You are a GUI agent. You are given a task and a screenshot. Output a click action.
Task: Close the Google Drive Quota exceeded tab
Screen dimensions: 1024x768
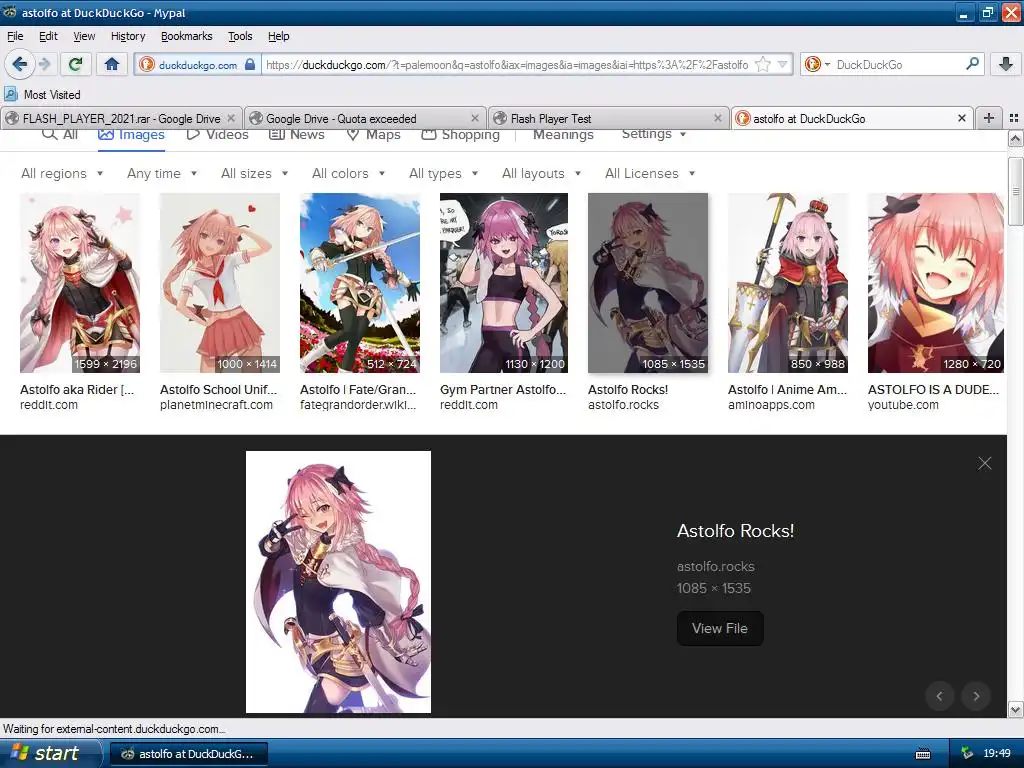point(475,118)
